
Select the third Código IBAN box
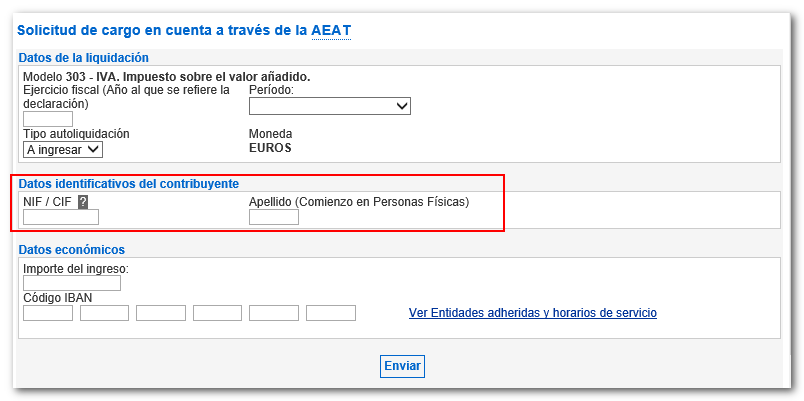click(x=161, y=313)
